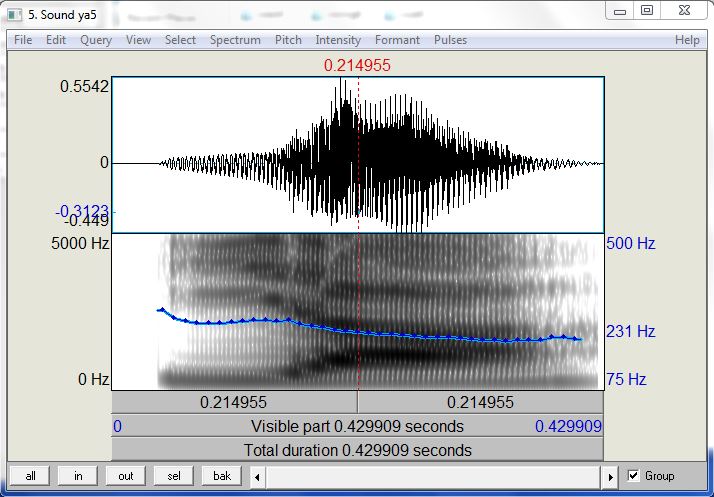This screenshot has height=497, width=714.
Task: Click the '5. Sound ya5' window title
Action: pos(62,15)
